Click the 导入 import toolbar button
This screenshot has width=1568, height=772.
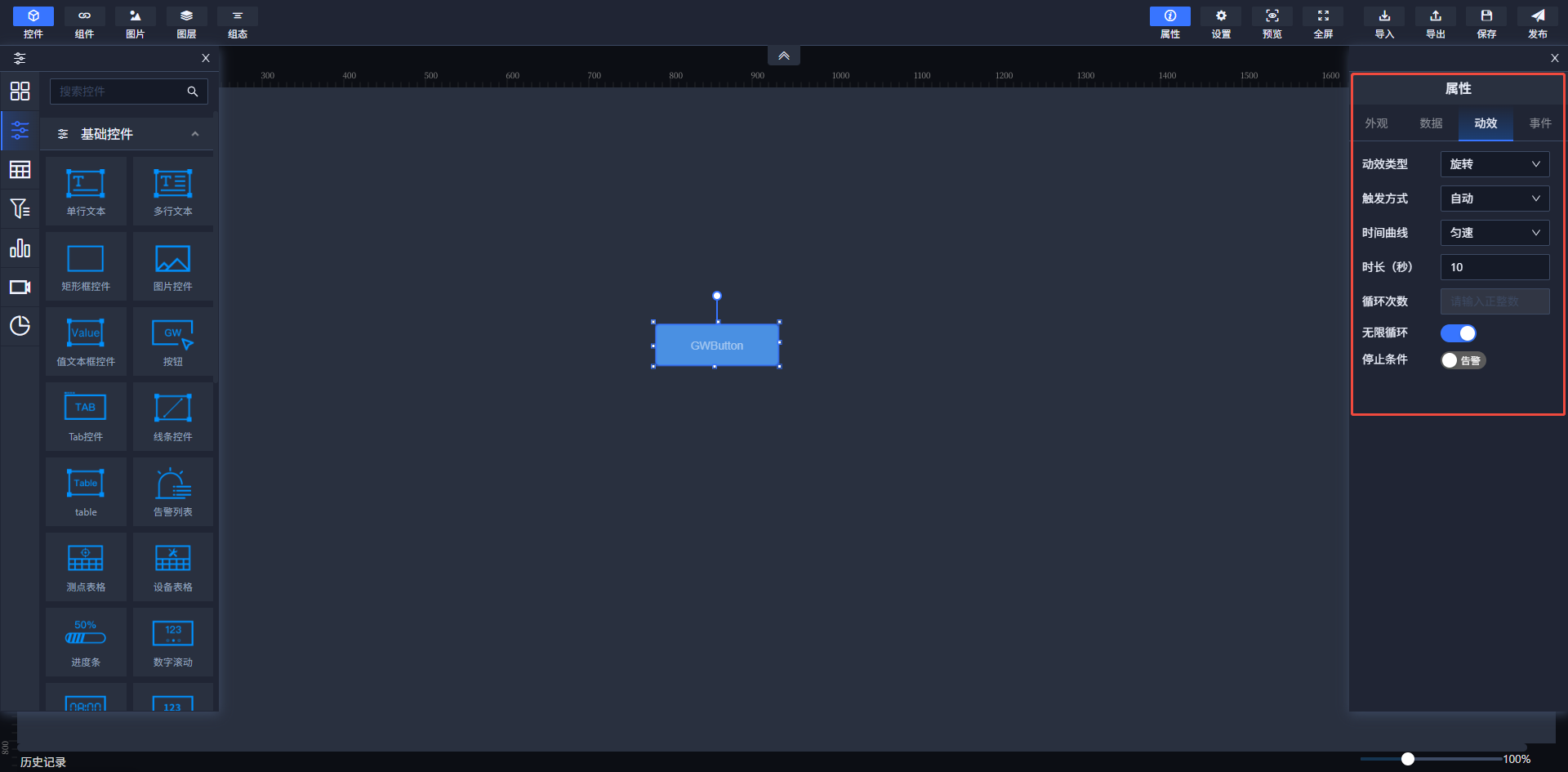pyautogui.click(x=1384, y=23)
